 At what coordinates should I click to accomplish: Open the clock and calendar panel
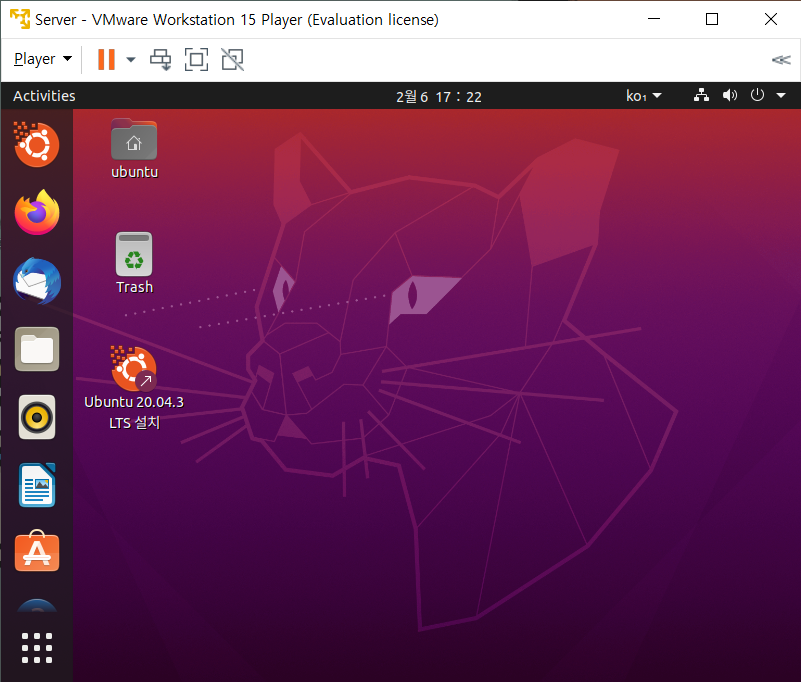pos(438,97)
